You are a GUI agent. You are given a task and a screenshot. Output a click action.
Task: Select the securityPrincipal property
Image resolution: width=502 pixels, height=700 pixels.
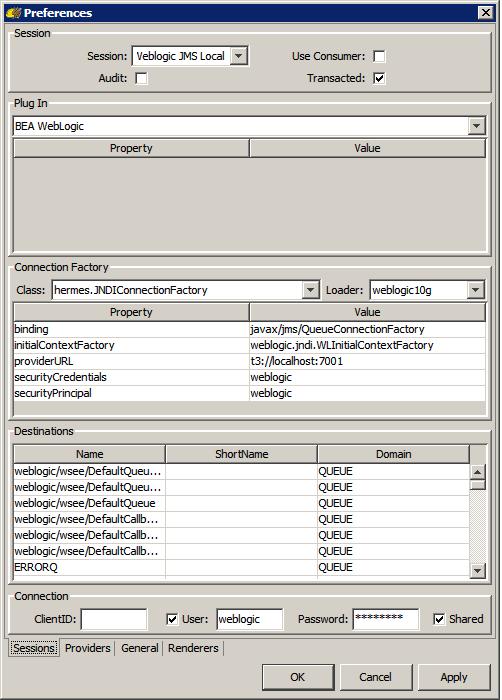pyautogui.click(x=131, y=393)
